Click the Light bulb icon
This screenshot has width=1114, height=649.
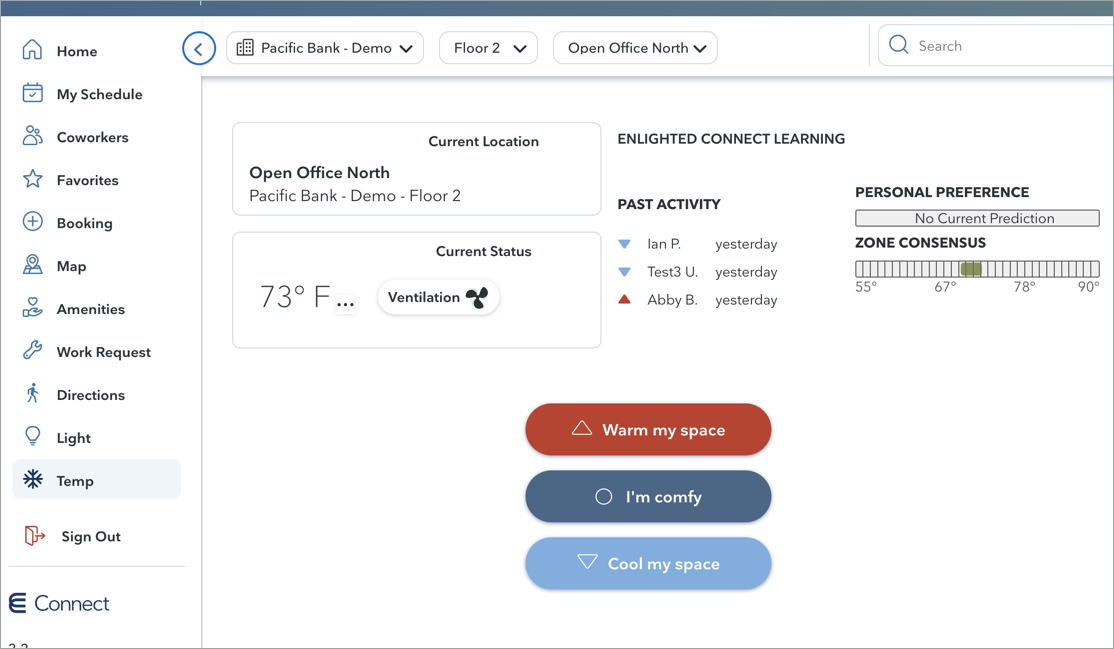(x=32, y=436)
